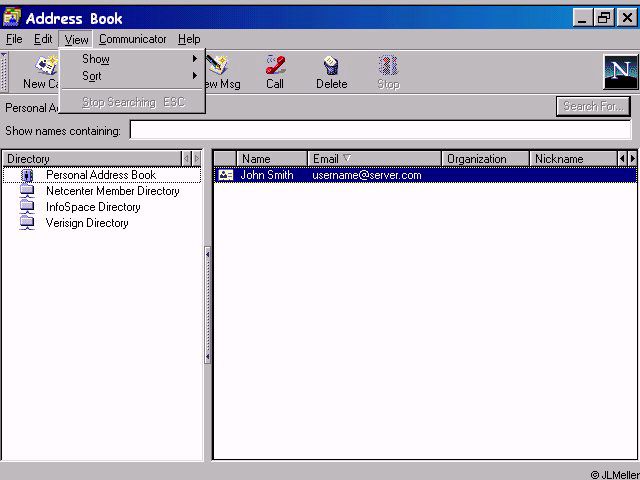Click the toolbar collapse grip handle
The width and height of the screenshot is (640, 480).
(x=4, y=72)
